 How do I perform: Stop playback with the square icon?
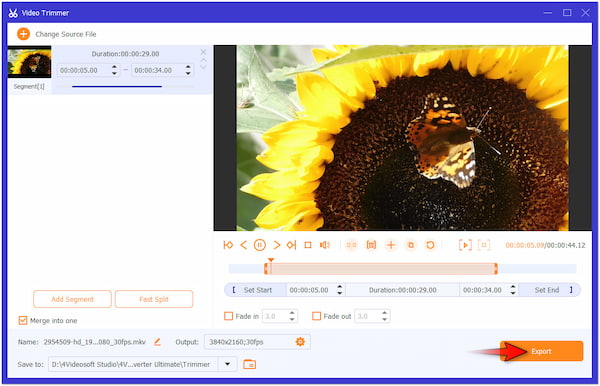point(308,245)
